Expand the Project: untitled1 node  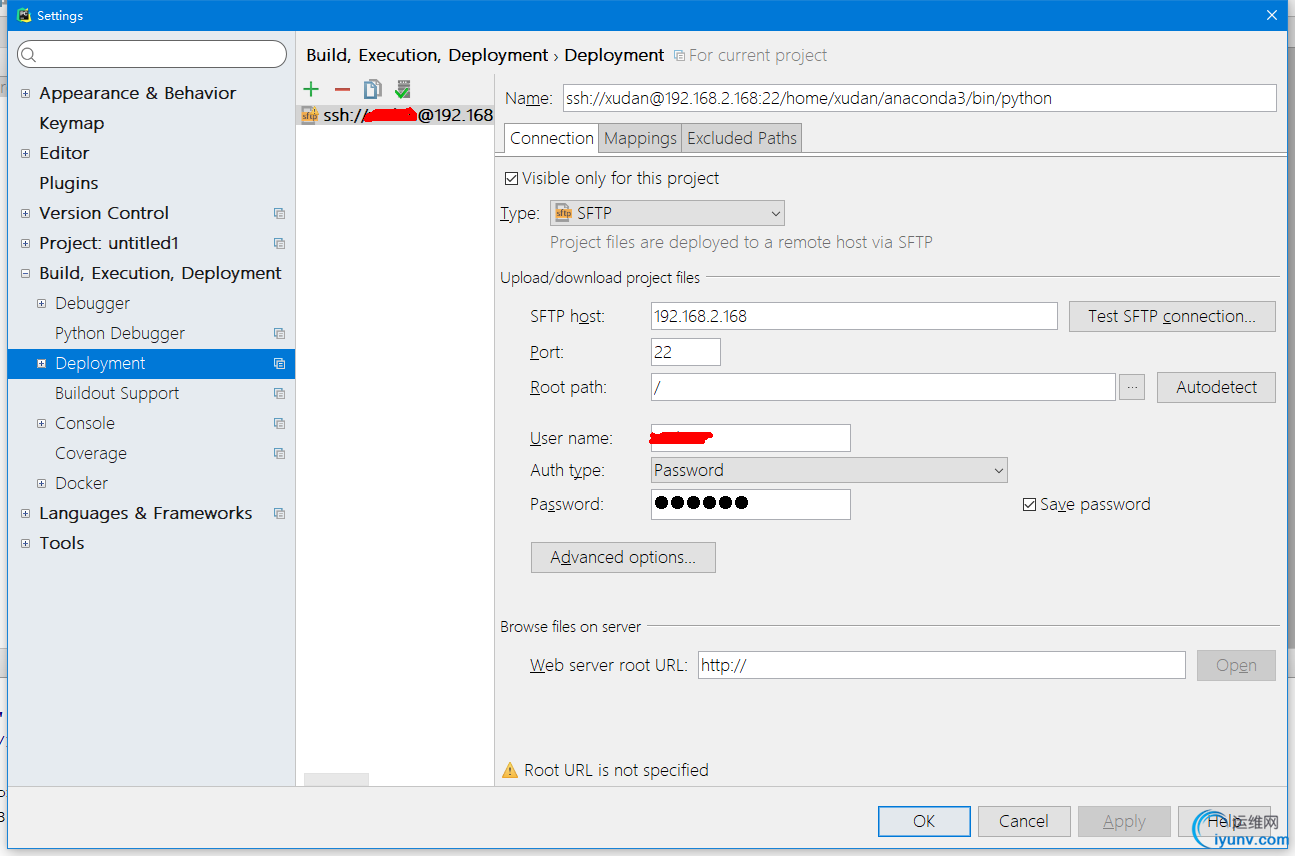(x=25, y=243)
